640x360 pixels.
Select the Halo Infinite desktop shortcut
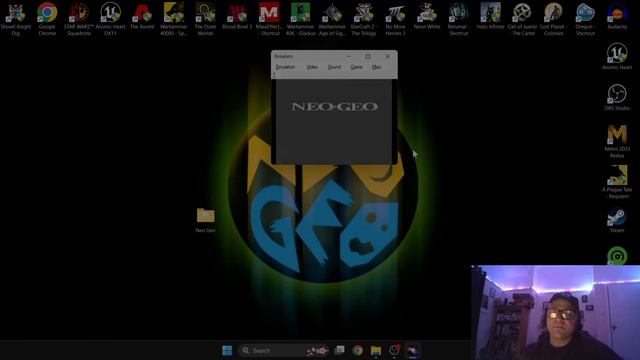click(x=490, y=16)
